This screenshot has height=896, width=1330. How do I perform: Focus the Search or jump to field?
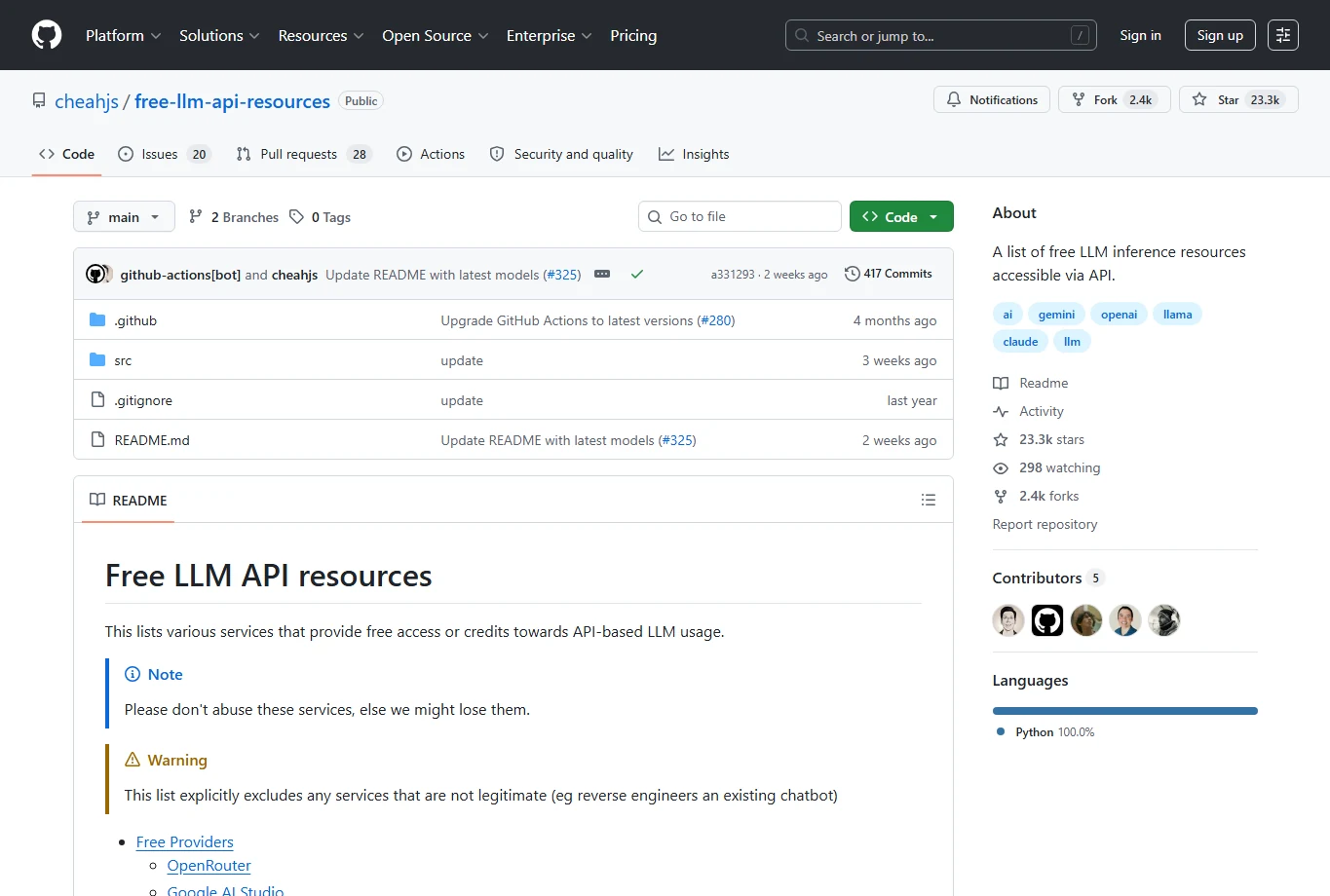(x=941, y=35)
